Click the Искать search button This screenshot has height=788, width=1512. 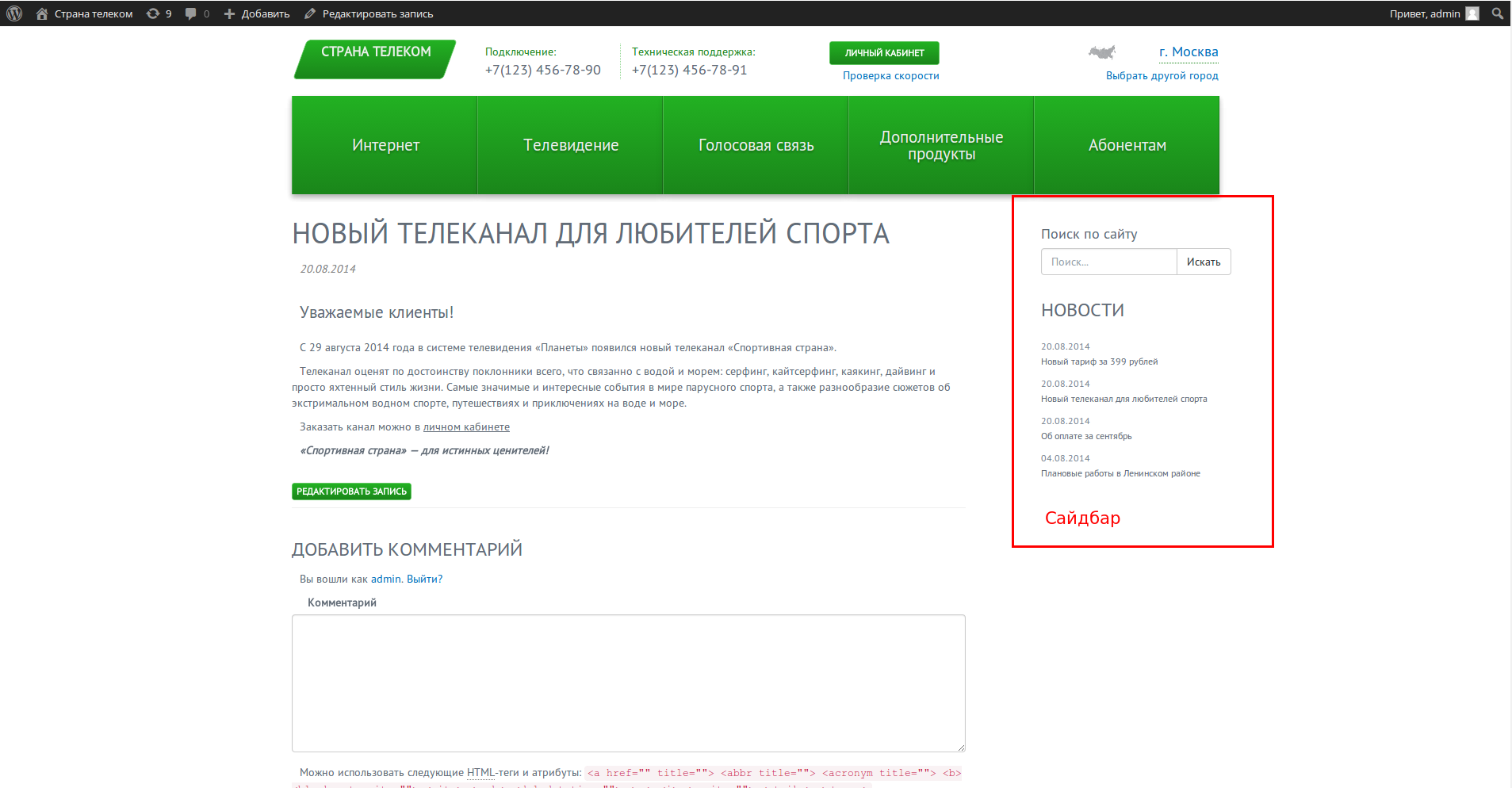1203,262
